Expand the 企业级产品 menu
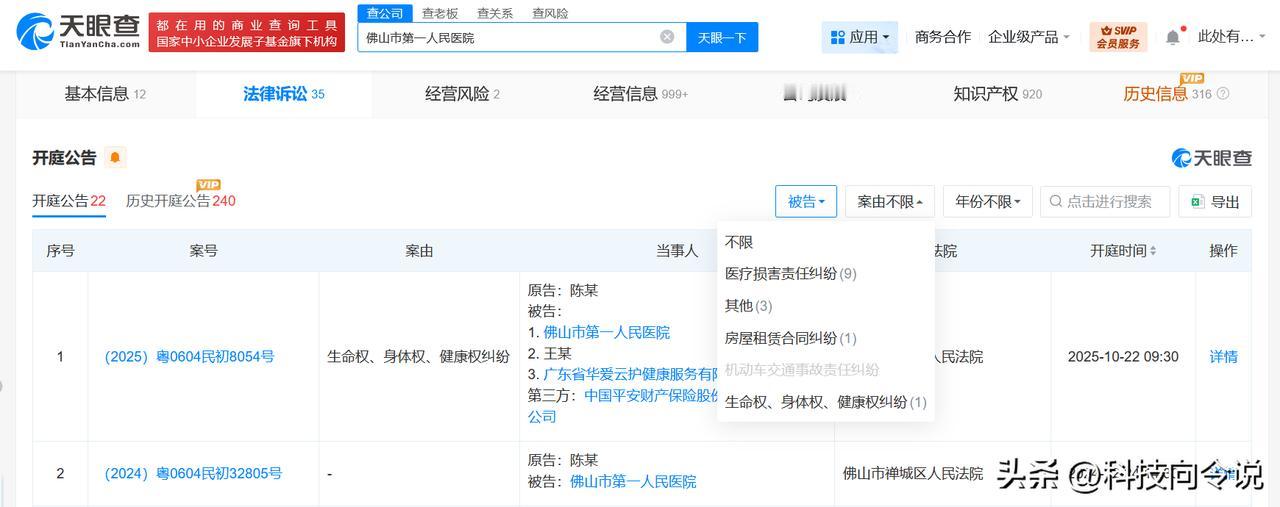 point(1029,37)
